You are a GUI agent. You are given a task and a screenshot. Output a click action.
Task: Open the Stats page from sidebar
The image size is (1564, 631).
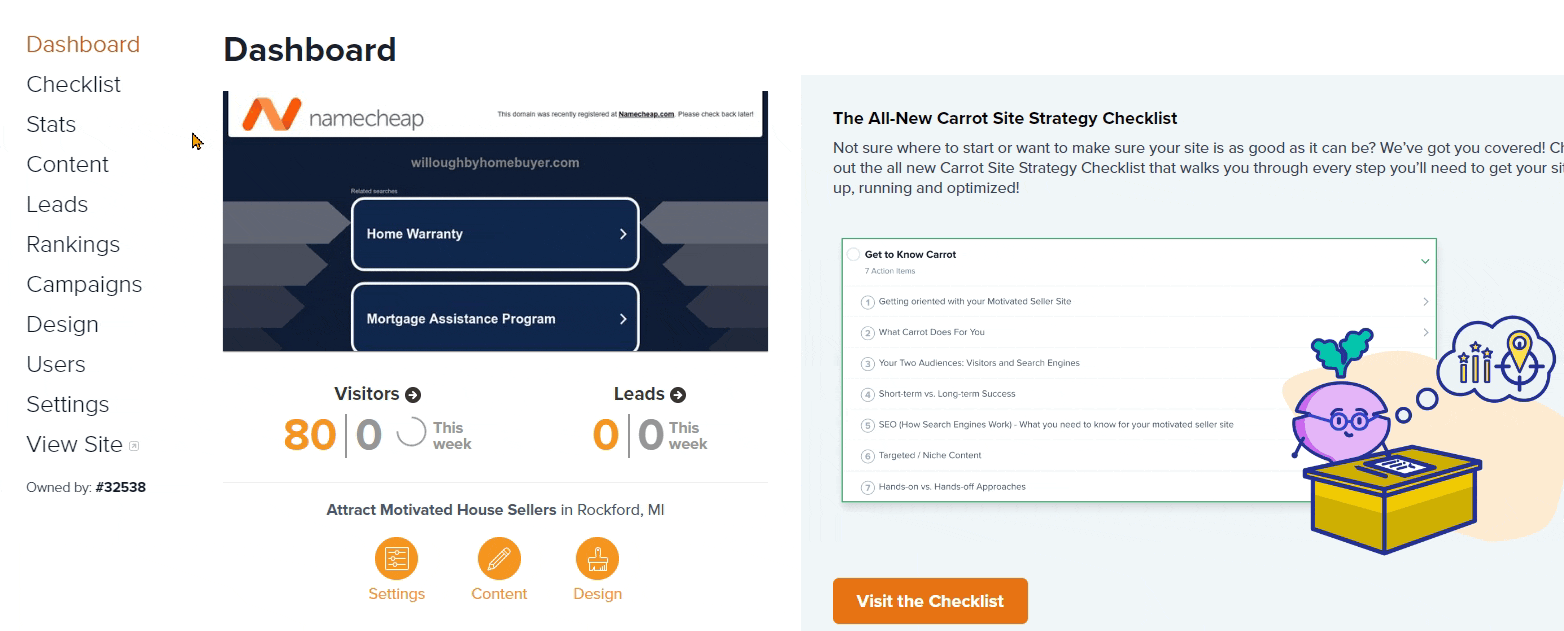coord(51,124)
